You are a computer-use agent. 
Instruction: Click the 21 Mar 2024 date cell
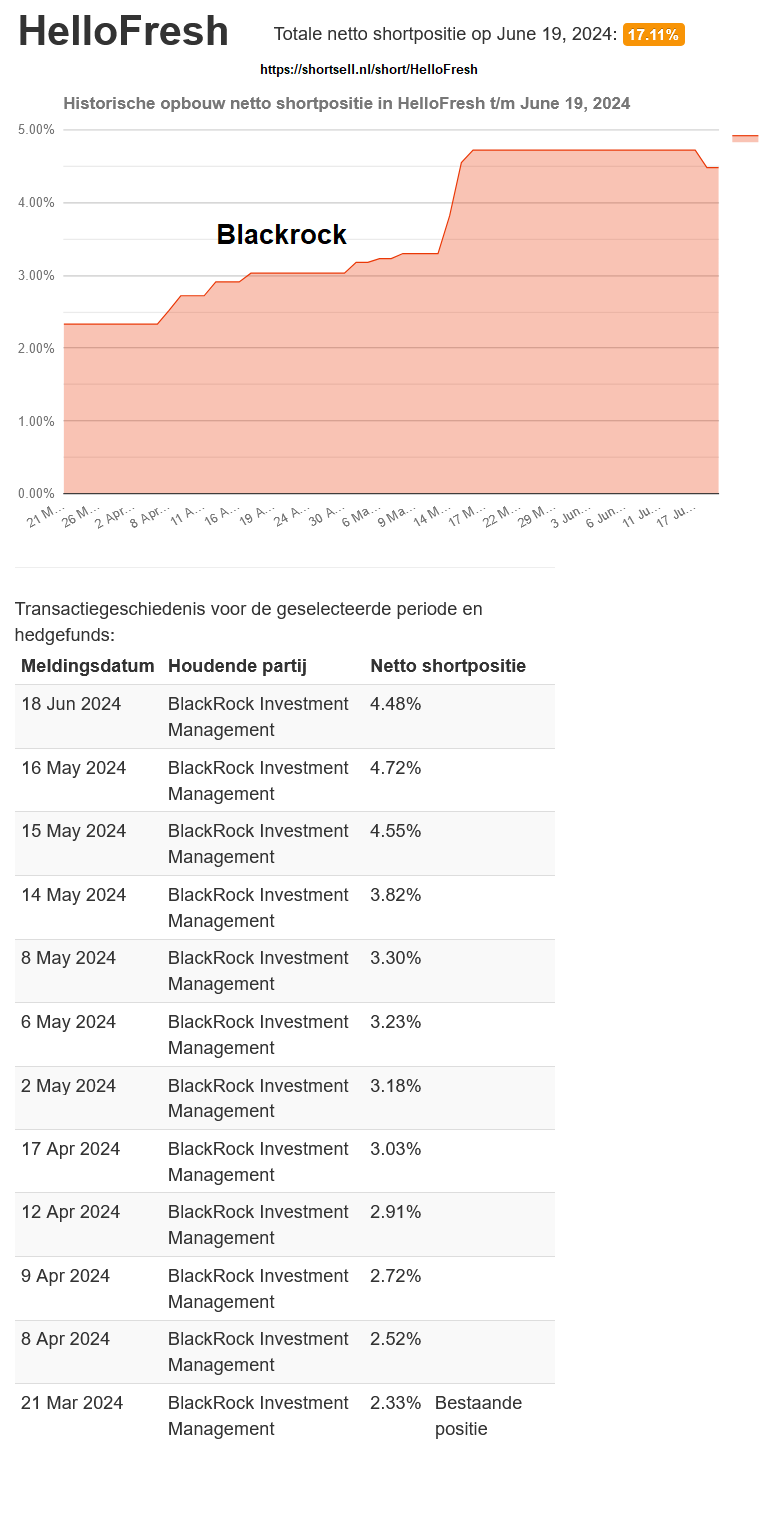pos(72,1403)
